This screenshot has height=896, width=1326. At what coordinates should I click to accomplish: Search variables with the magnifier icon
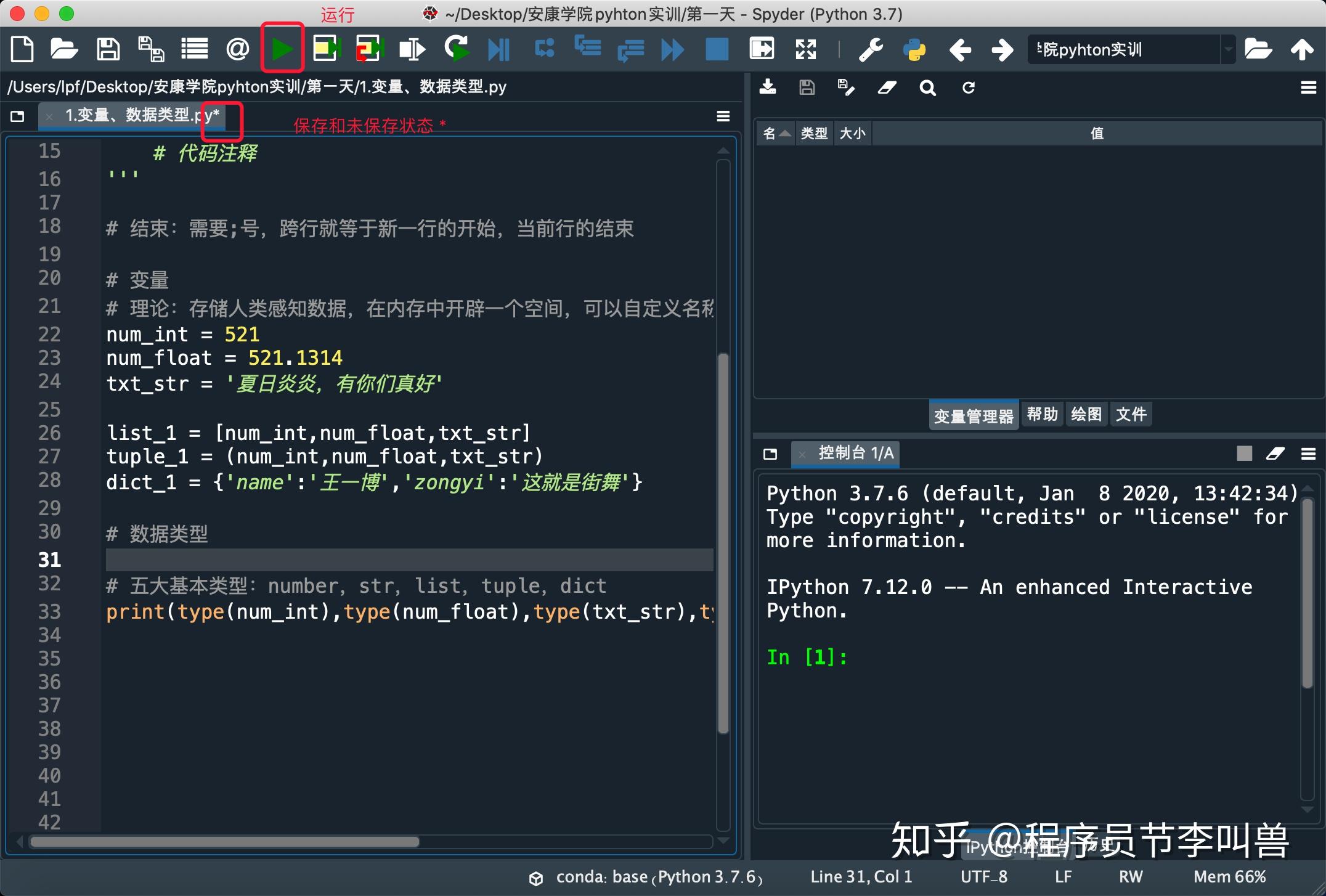click(927, 88)
